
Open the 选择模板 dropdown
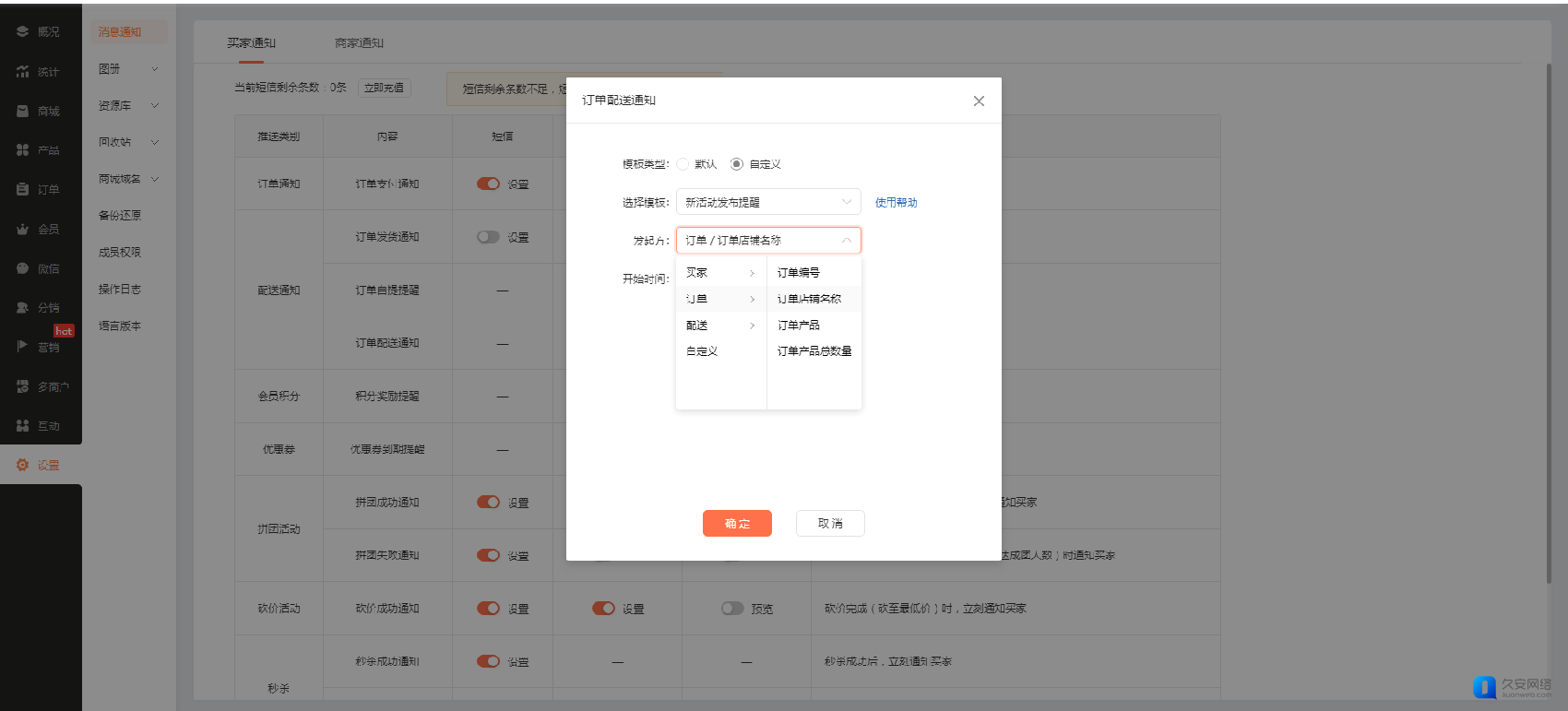(x=767, y=202)
